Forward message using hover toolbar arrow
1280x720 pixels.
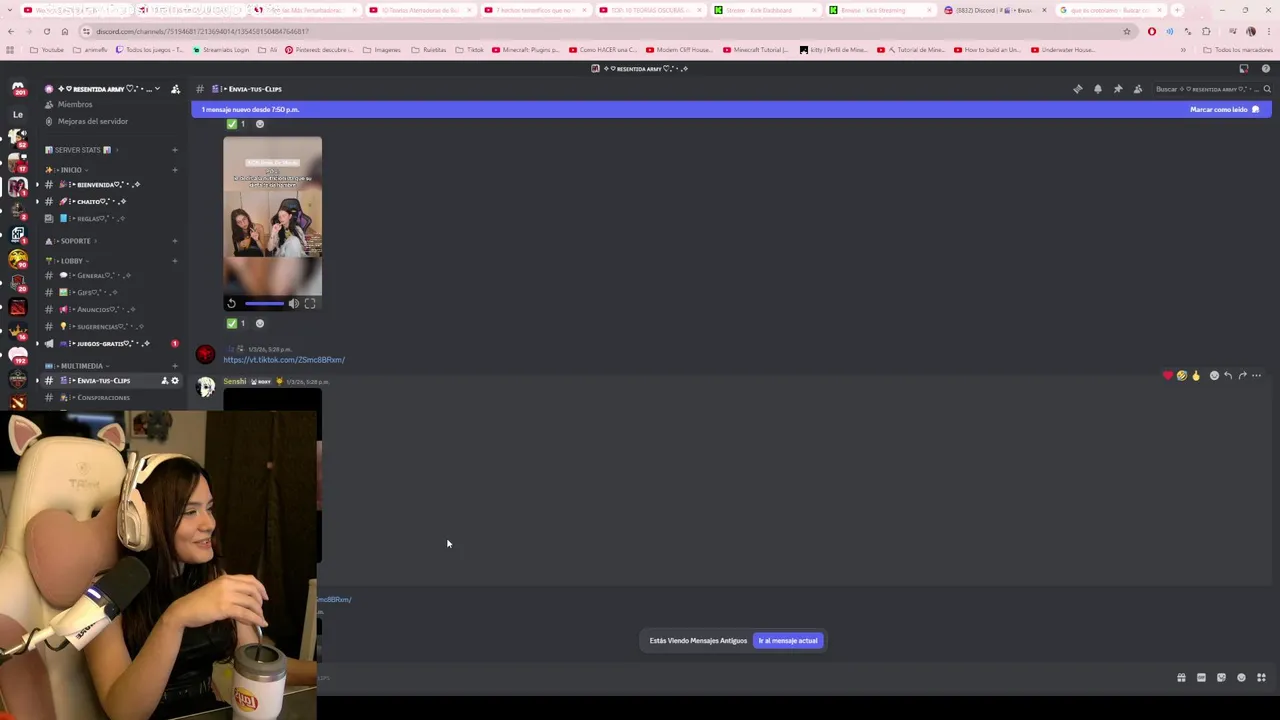tap(1242, 376)
